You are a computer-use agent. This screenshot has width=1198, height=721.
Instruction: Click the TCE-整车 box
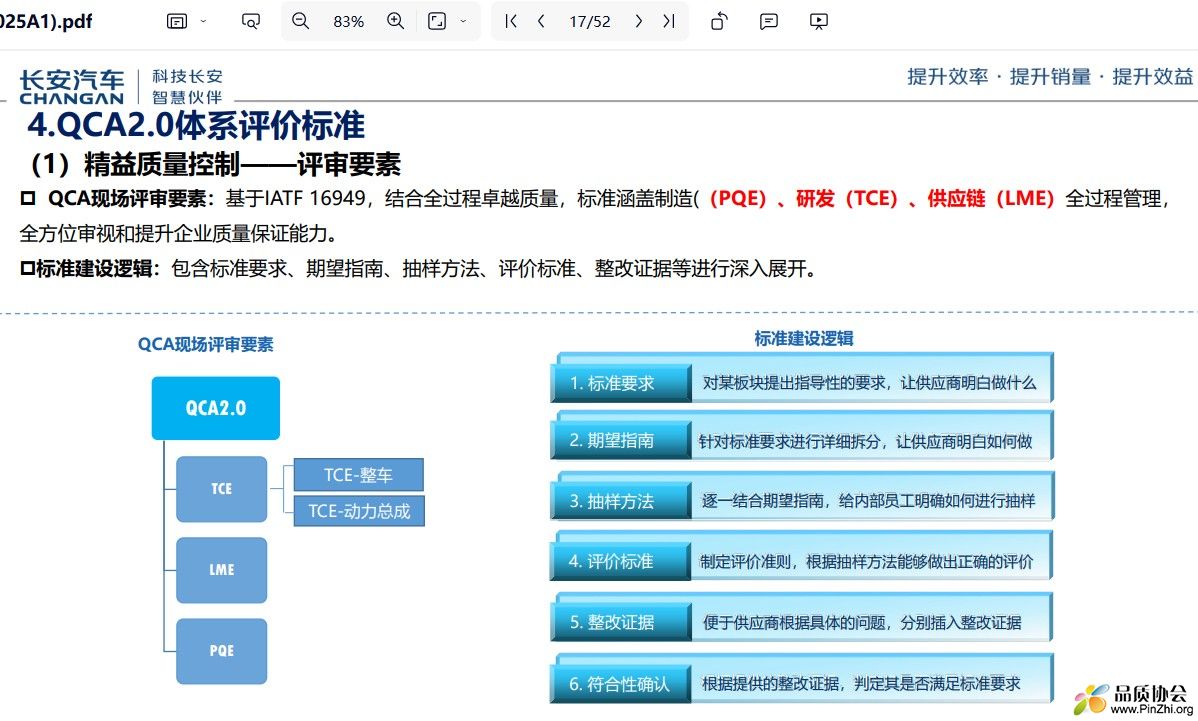(x=358, y=475)
